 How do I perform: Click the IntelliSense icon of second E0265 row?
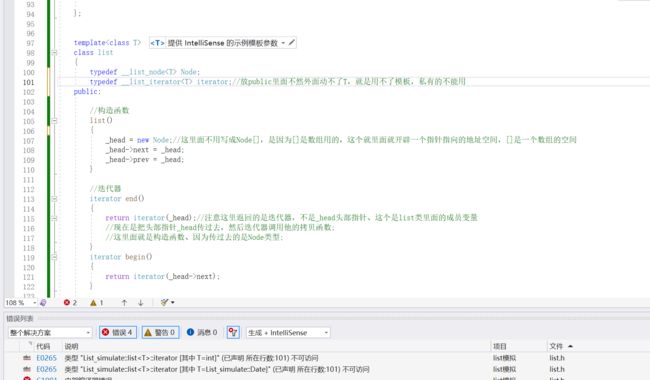[x=27, y=369]
